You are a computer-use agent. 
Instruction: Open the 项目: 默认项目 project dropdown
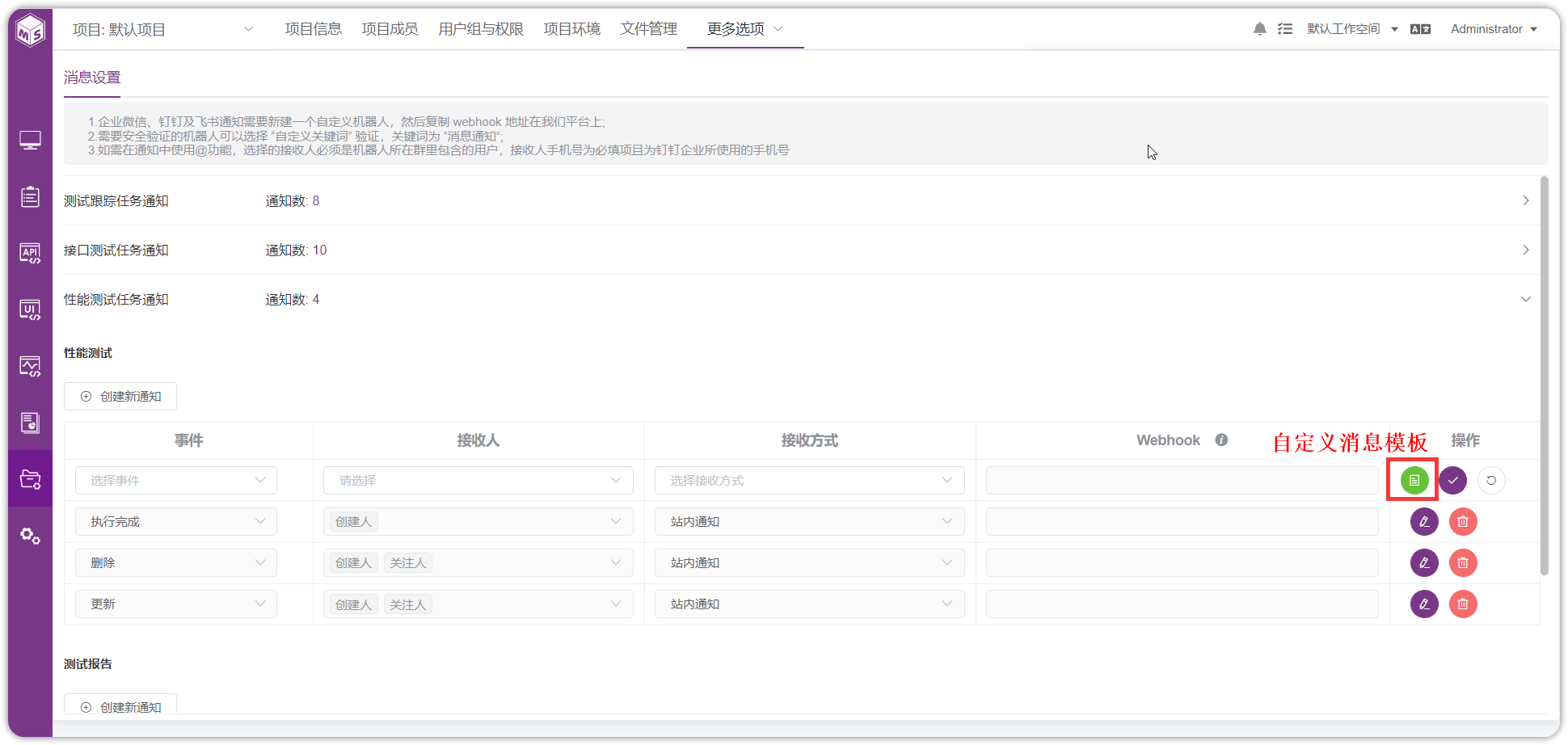pos(162,29)
